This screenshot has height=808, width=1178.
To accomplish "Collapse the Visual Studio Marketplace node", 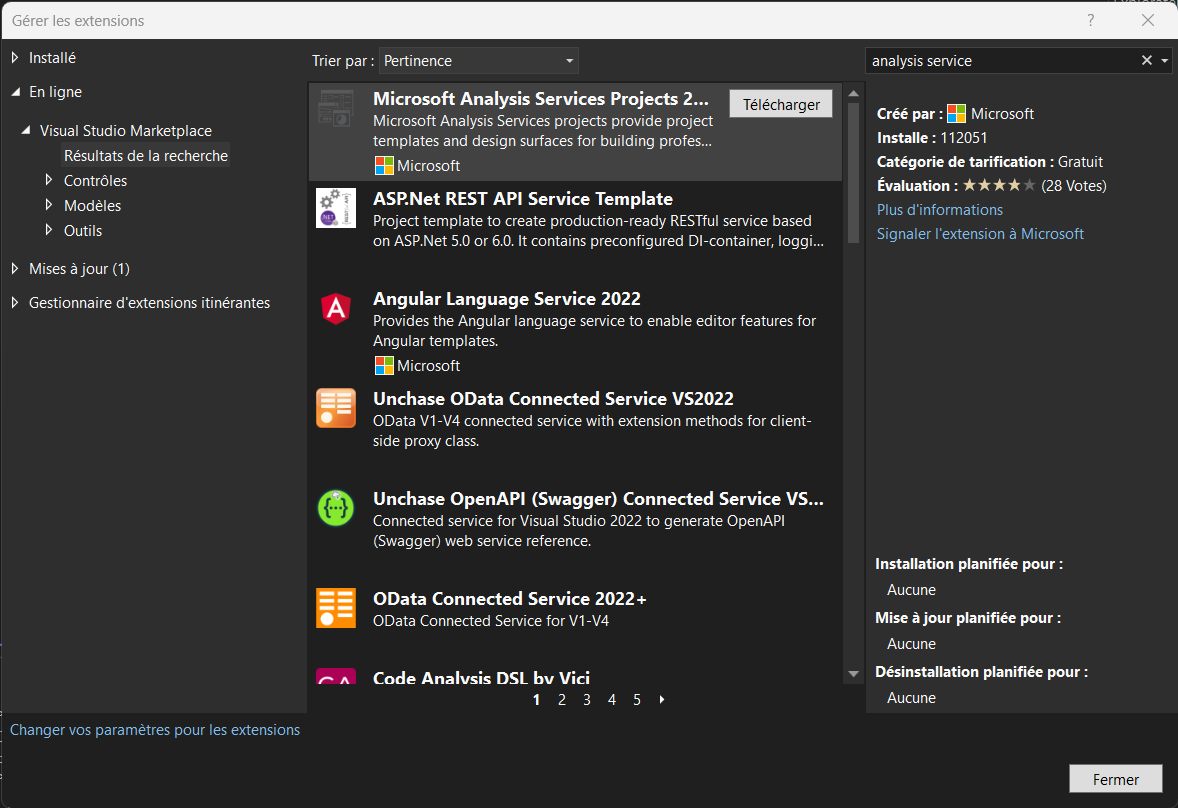I will click(26, 130).
